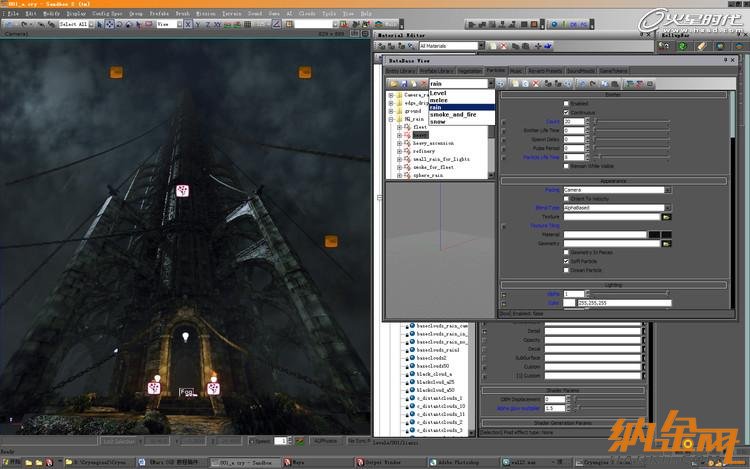Uncheck the Continuous checkbox
This screenshot has width=750, height=469.
pos(565,112)
